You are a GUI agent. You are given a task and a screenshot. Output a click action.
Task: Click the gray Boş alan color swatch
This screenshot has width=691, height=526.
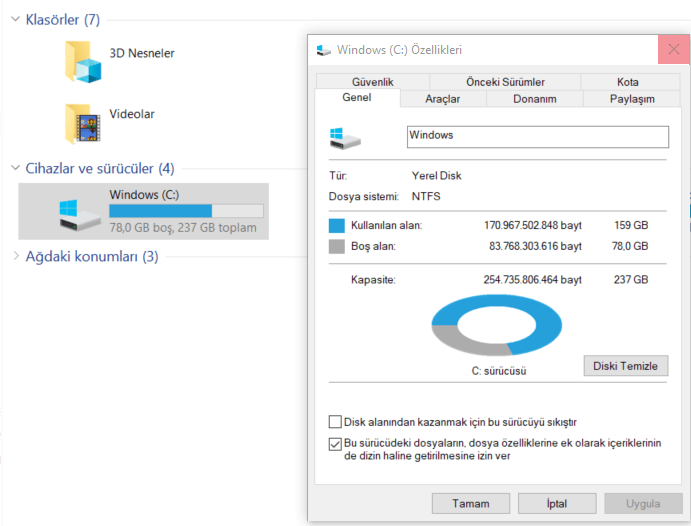(337, 246)
